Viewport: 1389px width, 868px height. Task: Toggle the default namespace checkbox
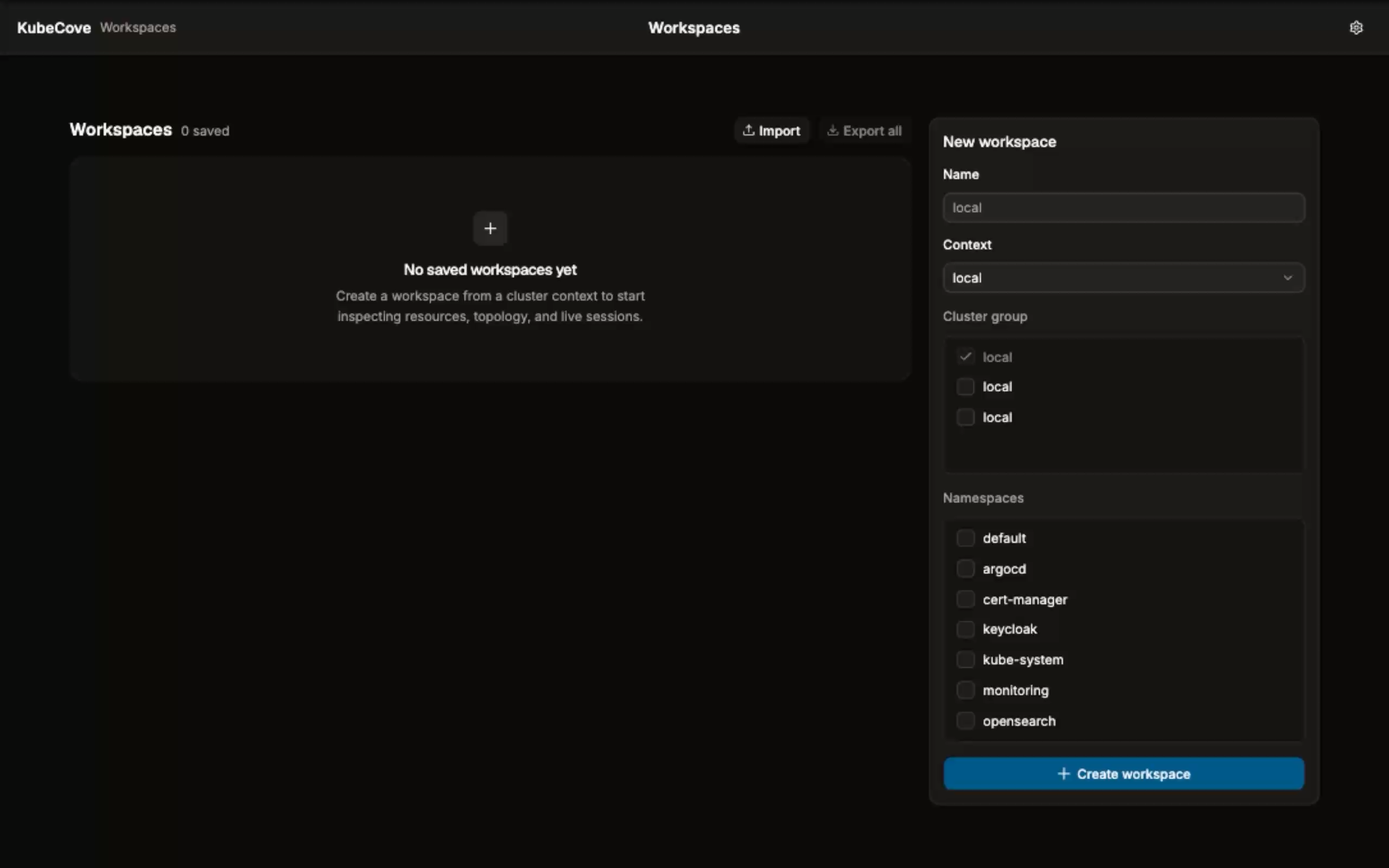coord(965,538)
